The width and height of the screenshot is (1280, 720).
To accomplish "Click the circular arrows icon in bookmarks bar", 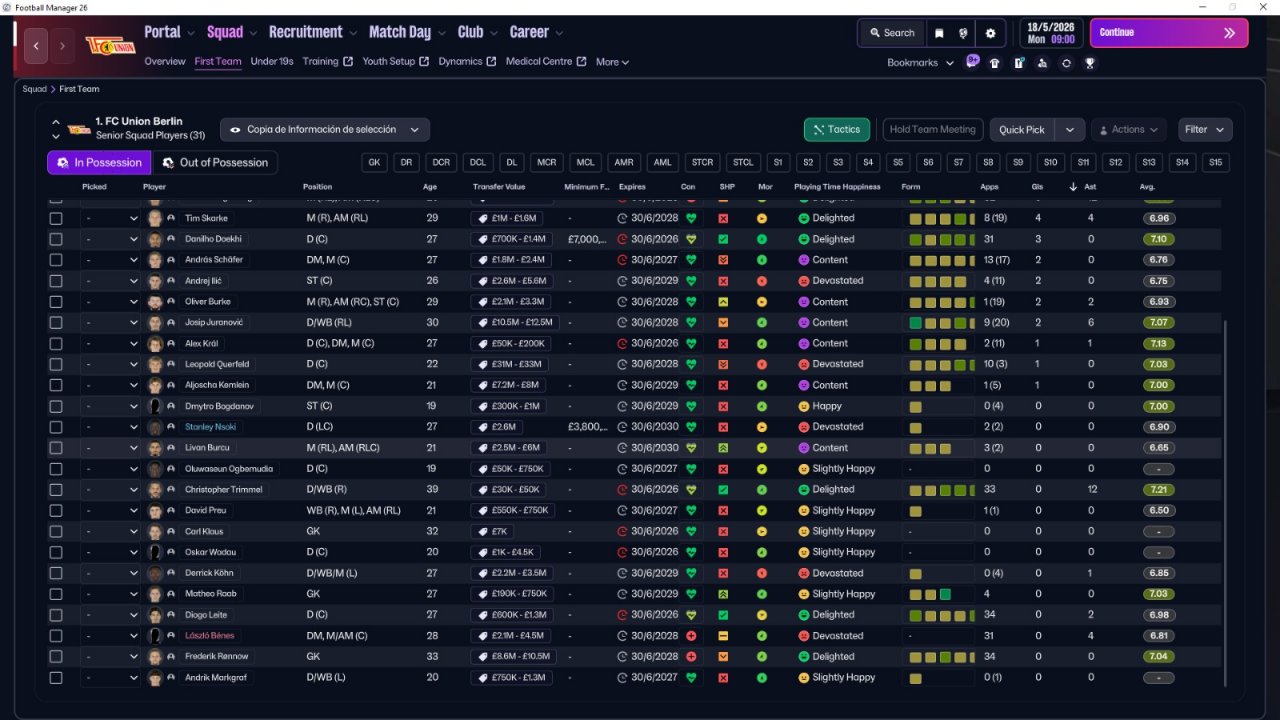I will point(1066,63).
